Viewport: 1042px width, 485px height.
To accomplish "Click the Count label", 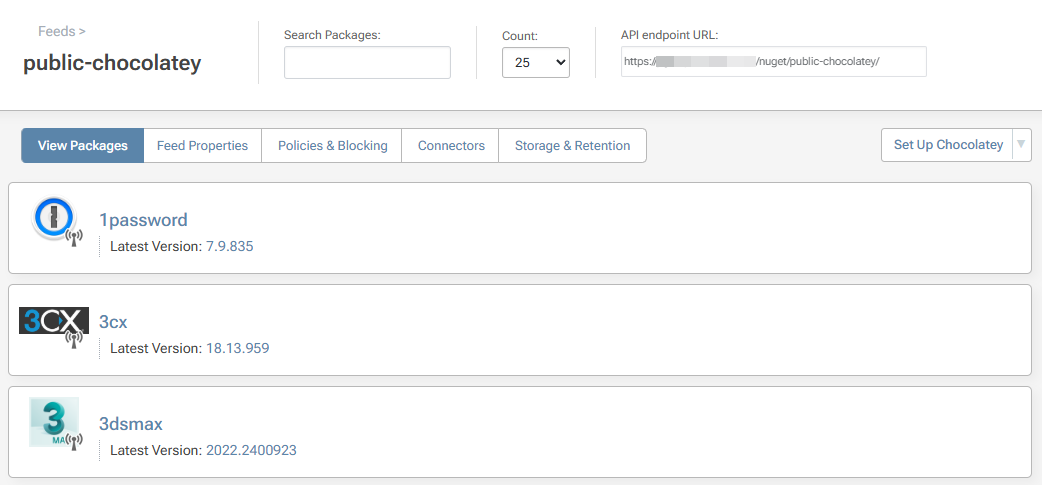I will [520, 36].
